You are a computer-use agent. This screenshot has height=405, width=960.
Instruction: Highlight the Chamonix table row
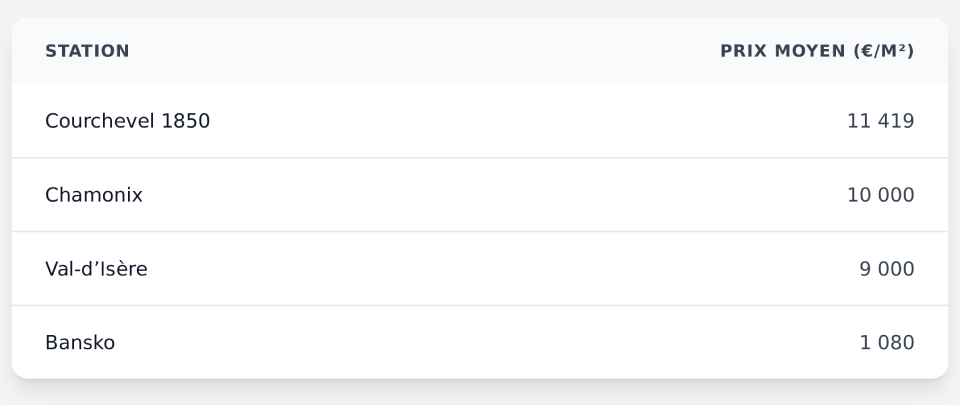480,195
